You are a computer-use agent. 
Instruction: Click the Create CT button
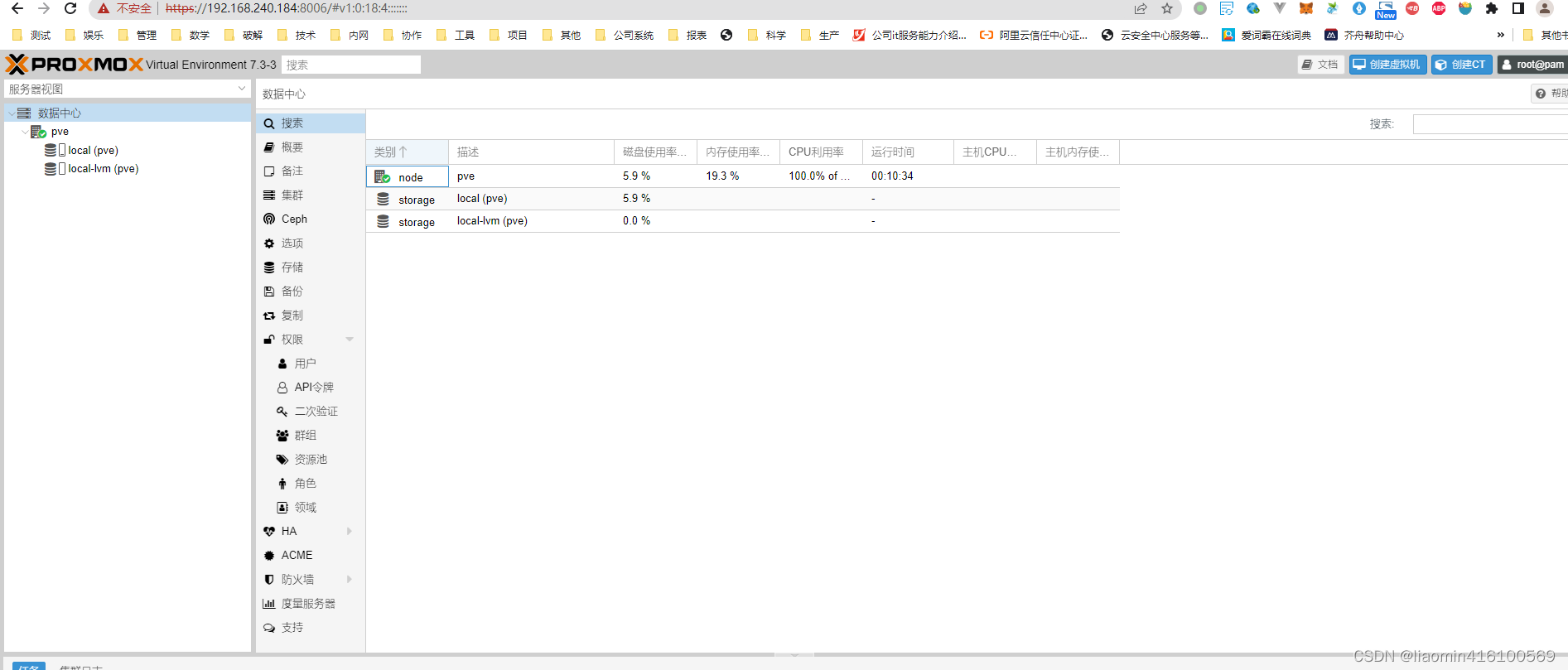pos(1461,65)
